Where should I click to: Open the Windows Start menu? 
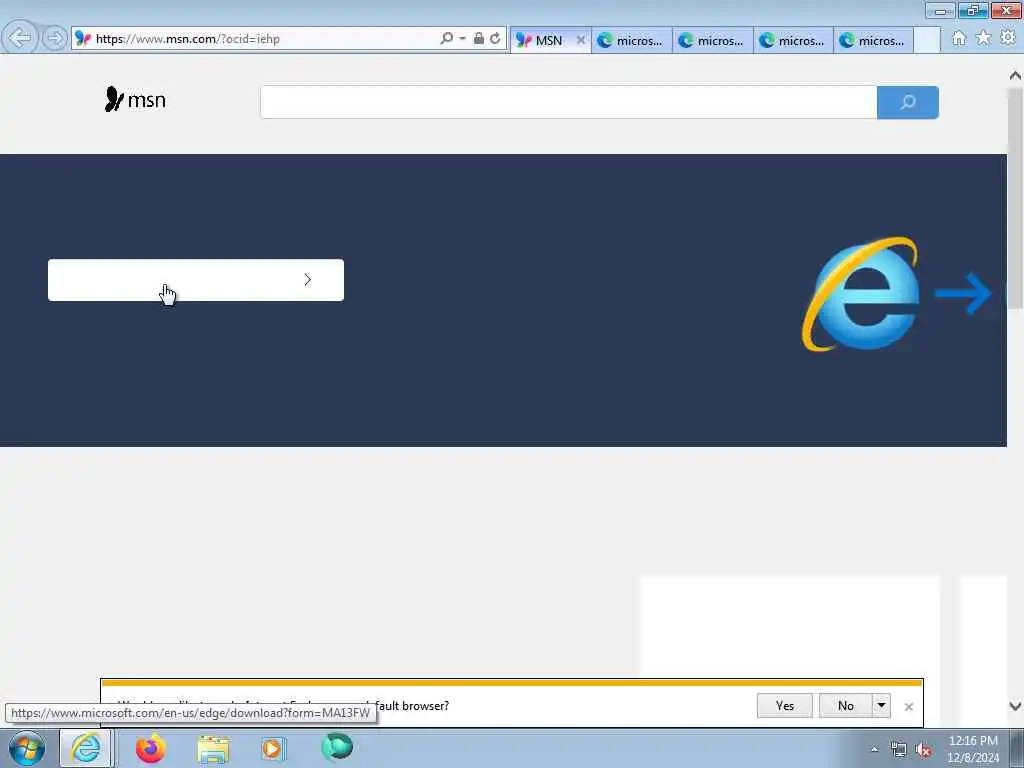point(27,748)
